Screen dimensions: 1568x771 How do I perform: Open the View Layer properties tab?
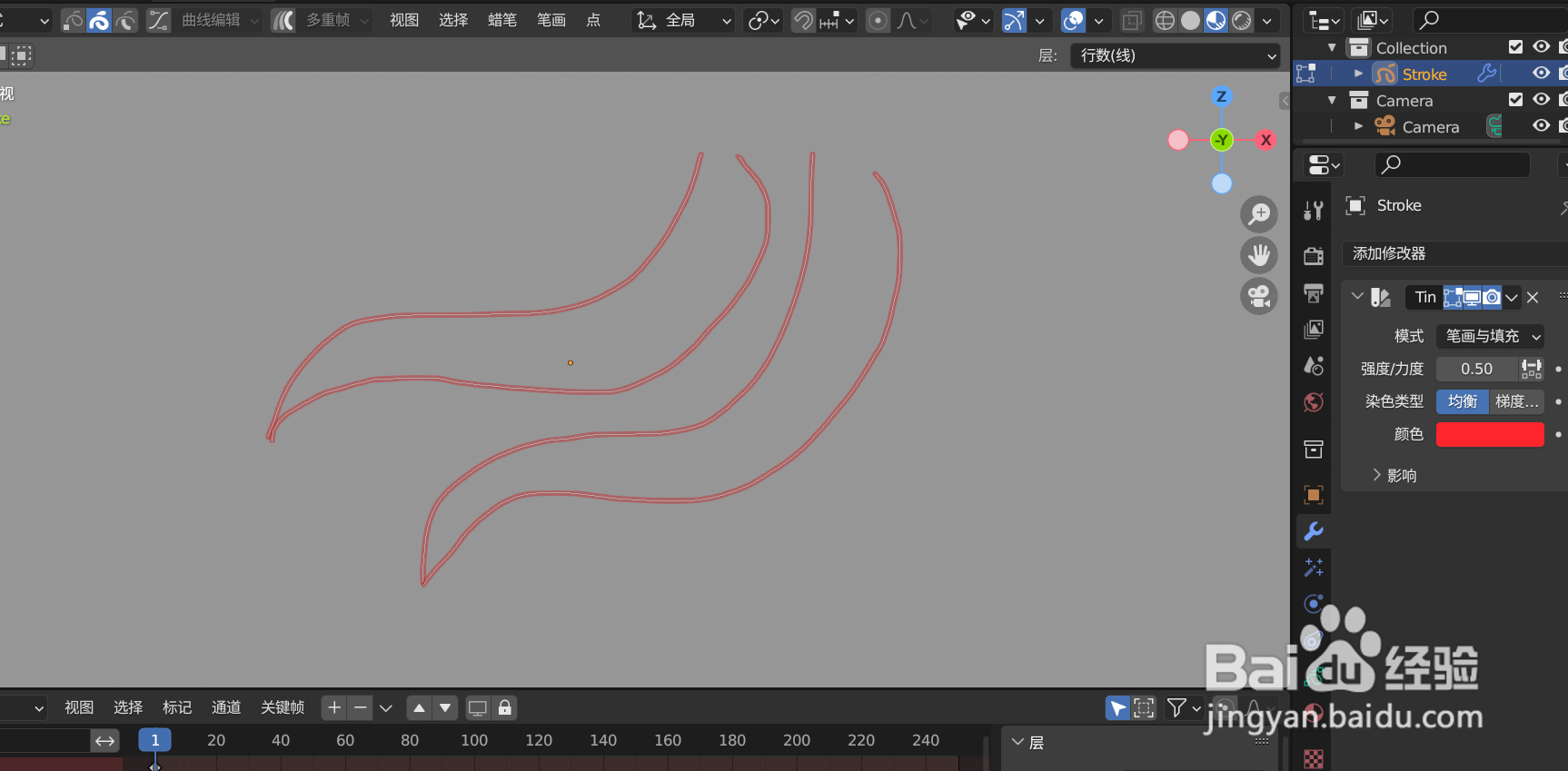pyautogui.click(x=1314, y=330)
